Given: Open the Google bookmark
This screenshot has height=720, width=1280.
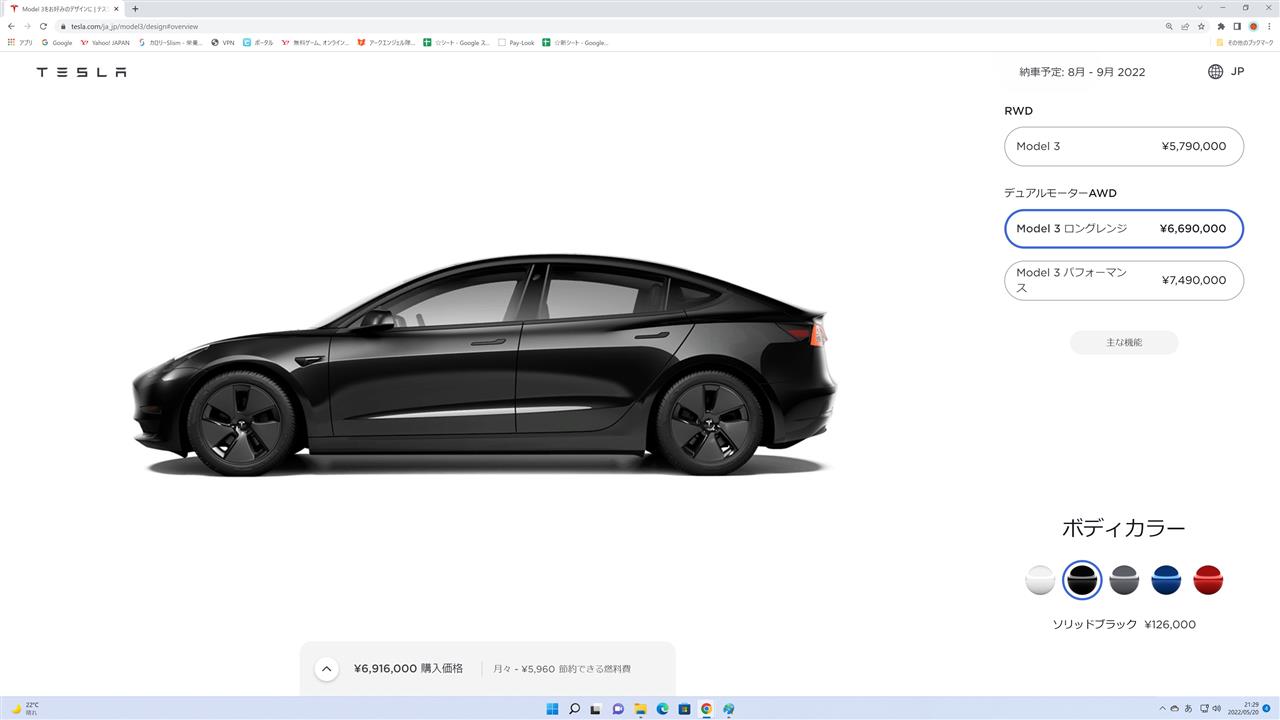Looking at the screenshot, I should [x=57, y=43].
